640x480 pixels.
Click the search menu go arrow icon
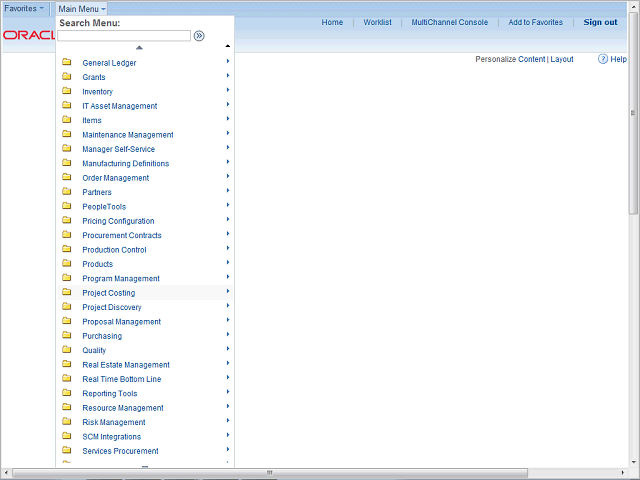(x=199, y=36)
